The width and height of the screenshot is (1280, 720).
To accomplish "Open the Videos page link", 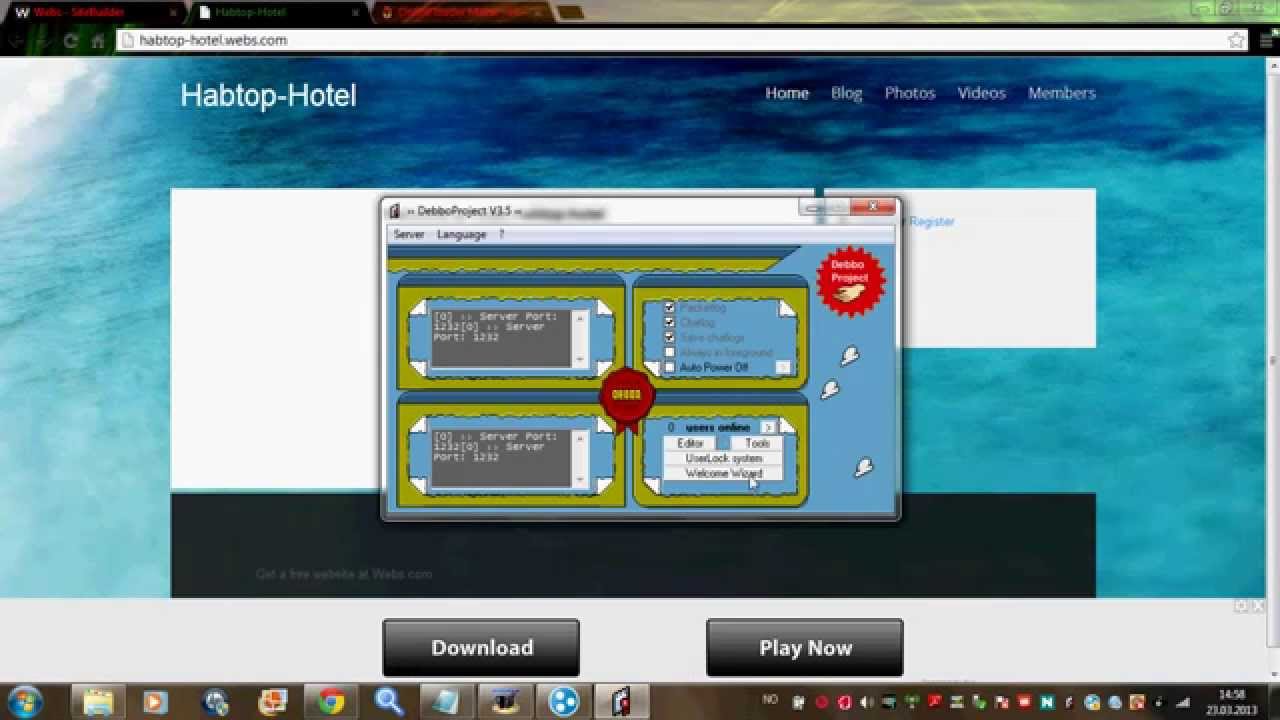I will (x=981, y=93).
